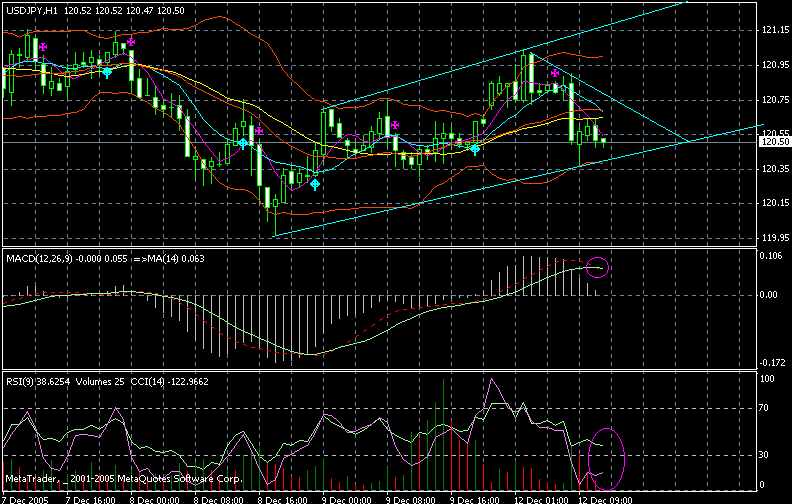Click the 121.15 price axis label
792x504 pixels.
point(773,30)
